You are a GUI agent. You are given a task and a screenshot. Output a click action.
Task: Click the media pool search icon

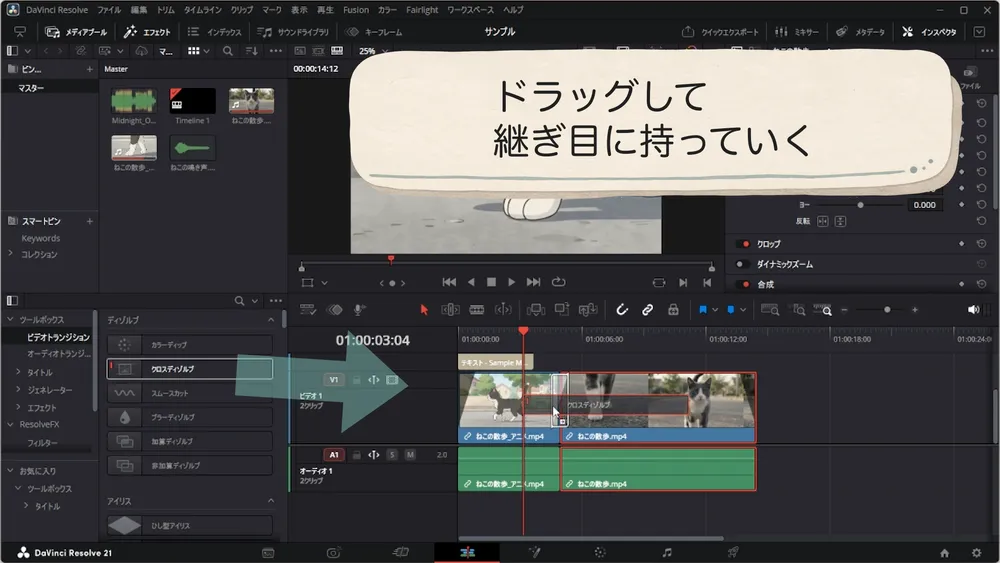click(228, 51)
